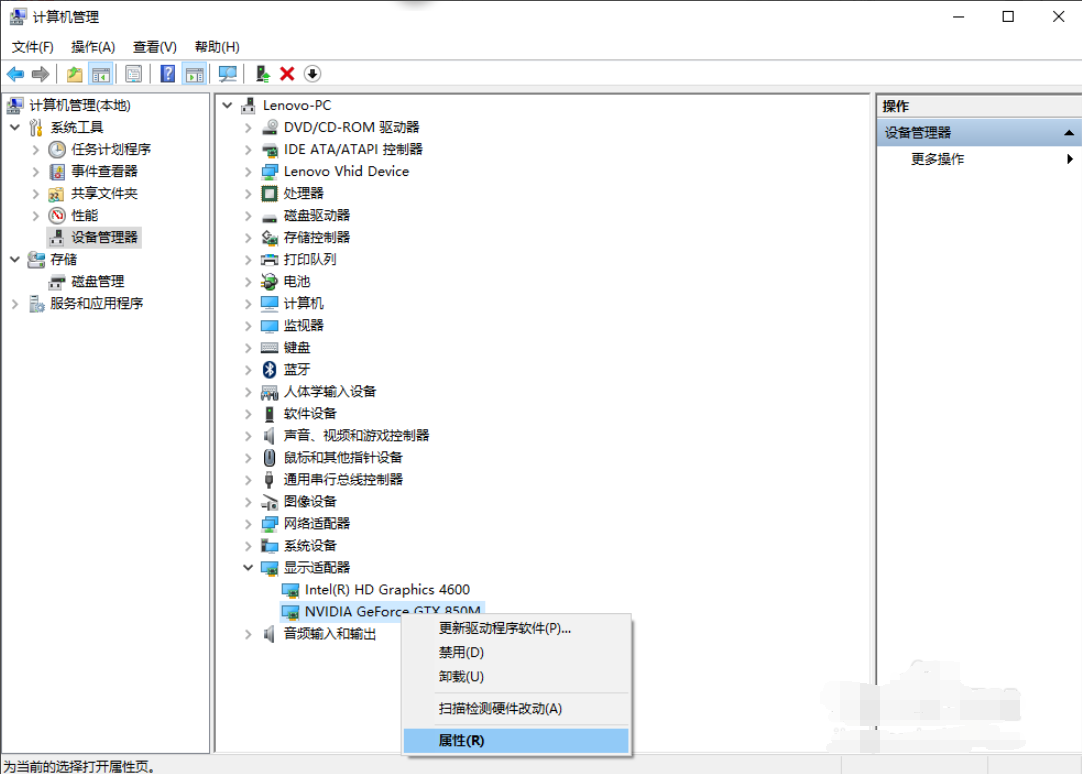Expand the 音频输入和输出 category arrow
Viewport: 1082px width, 774px height.
point(248,634)
